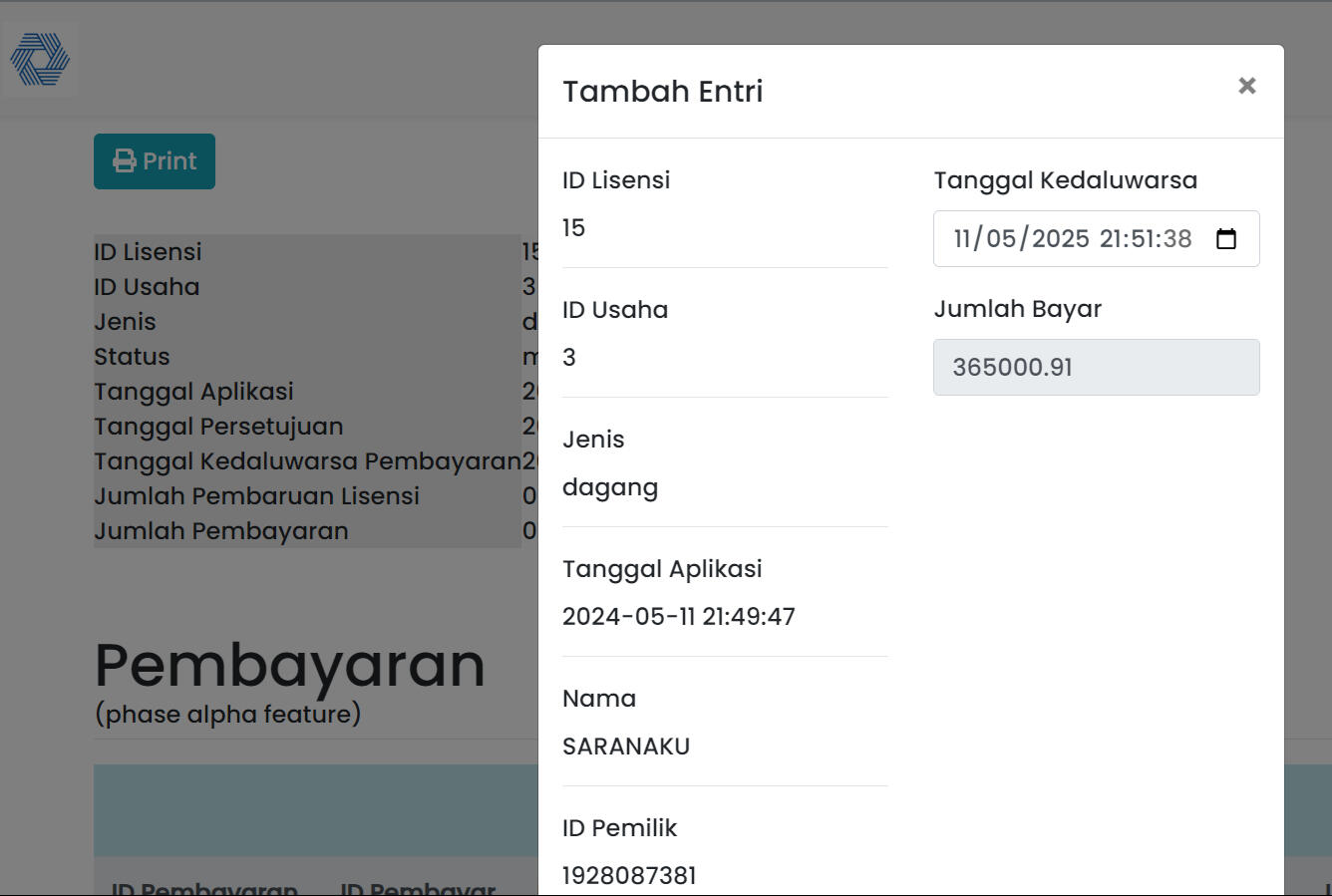Click the Pembayaran section heading
This screenshot has width=1332, height=896.
tap(289, 665)
